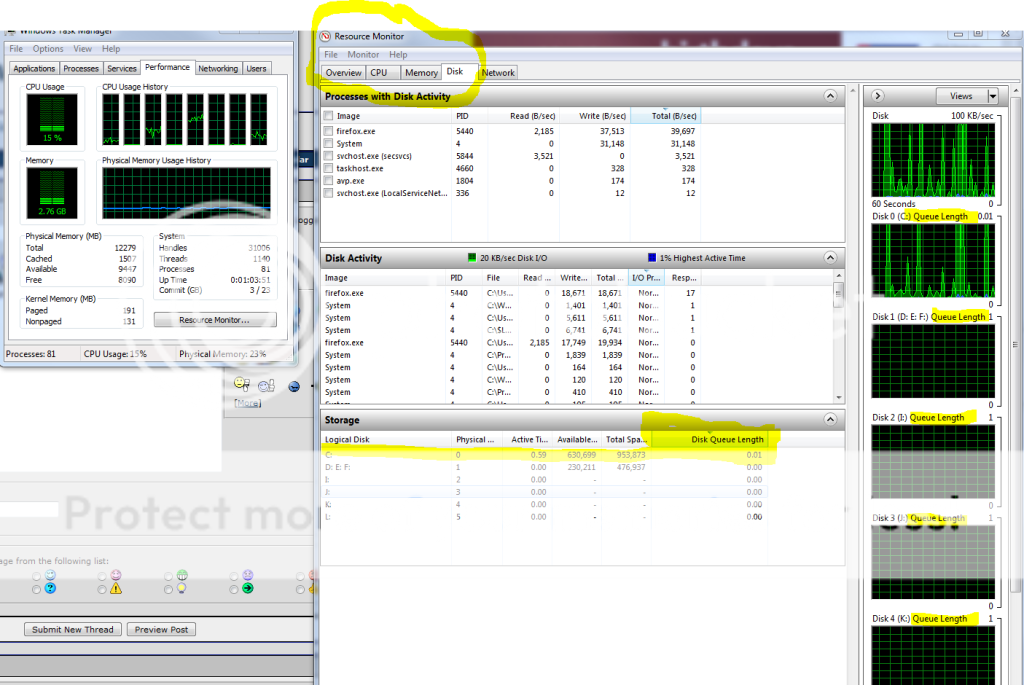1024x685 pixels.
Task: Hide the graph pane with arrow button
Action: coord(878,96)
